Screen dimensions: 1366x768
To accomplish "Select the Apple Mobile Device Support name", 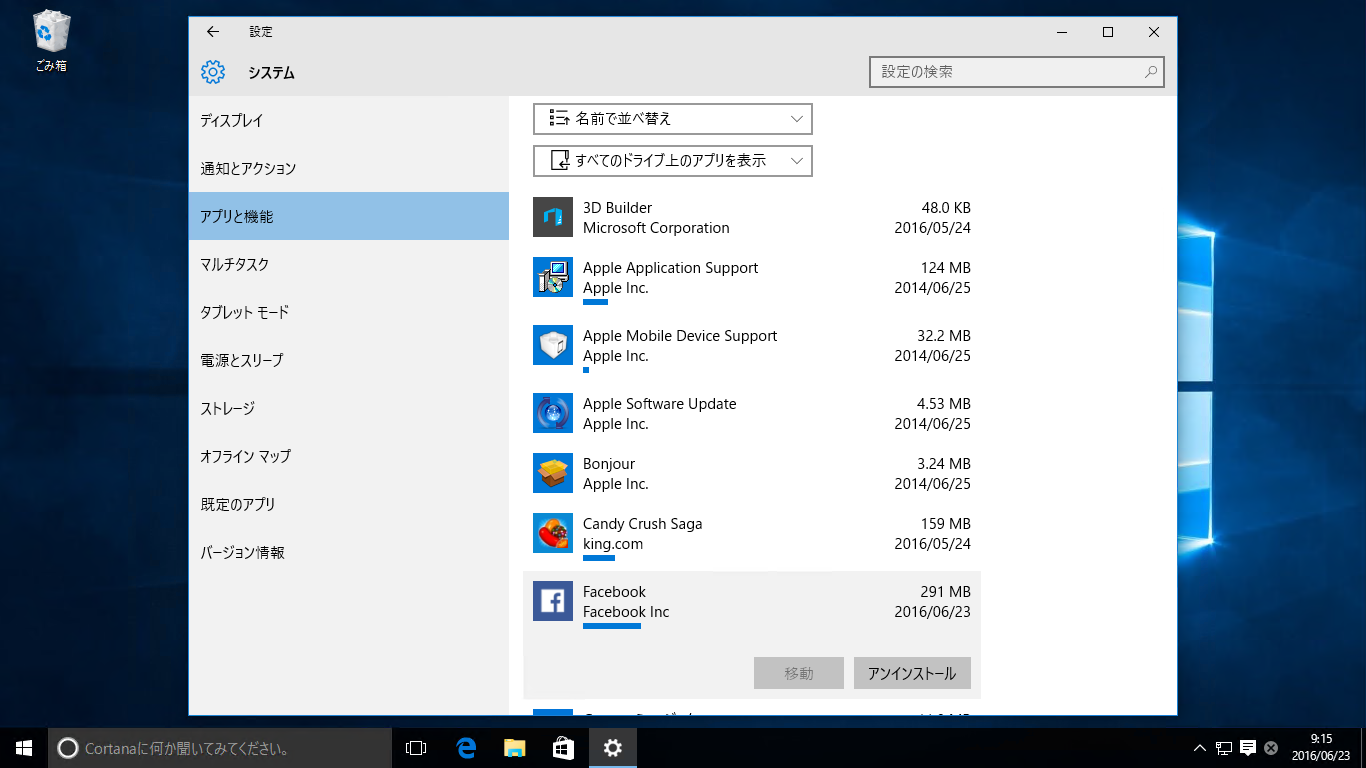I will [680, 336].
